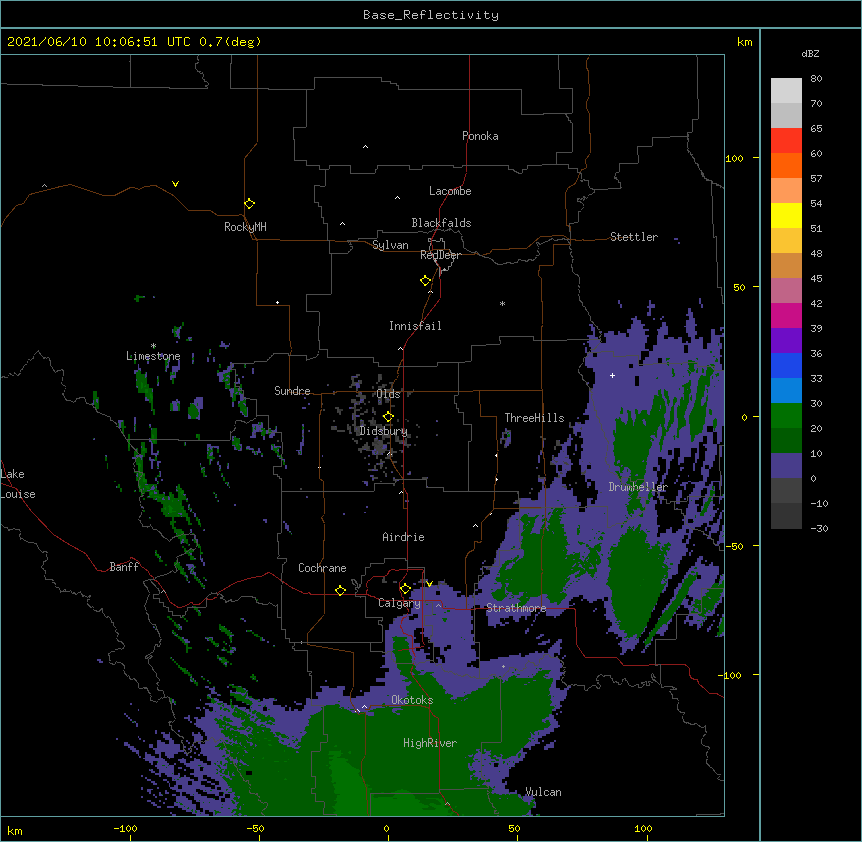Click the yellow V marker northwest of RockyMH
Screen dimensions: 862x842
pyautogui.click(x=175, y=184)
